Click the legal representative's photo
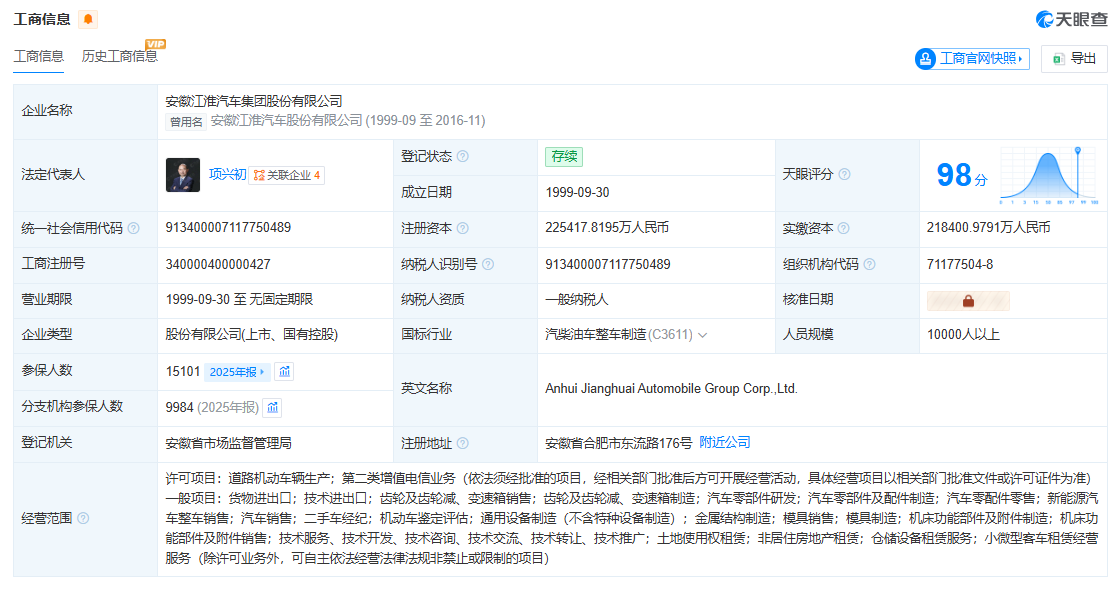1113x591 pixels. pos(183,175)
